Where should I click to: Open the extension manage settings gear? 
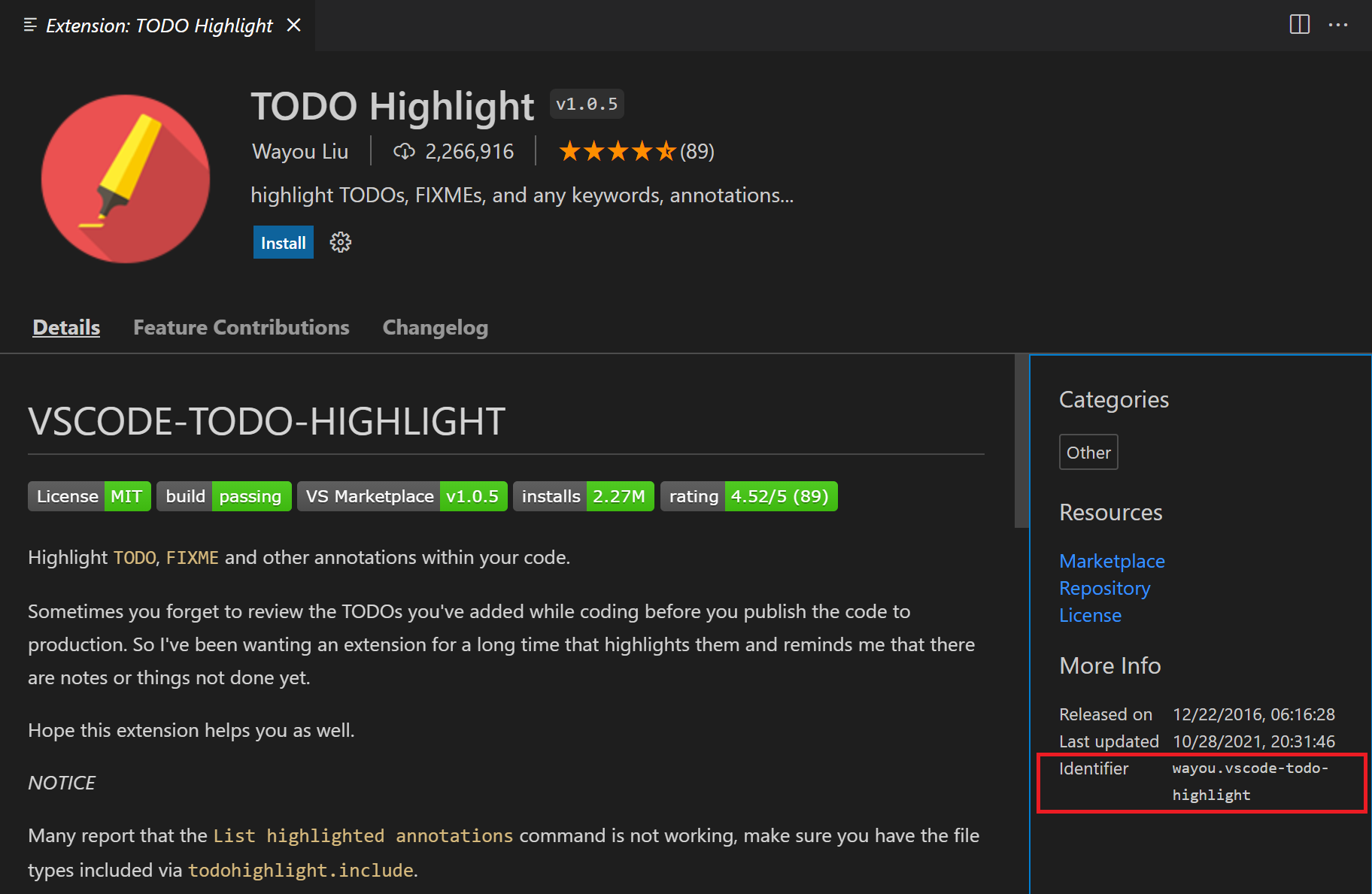click(340, 241)
